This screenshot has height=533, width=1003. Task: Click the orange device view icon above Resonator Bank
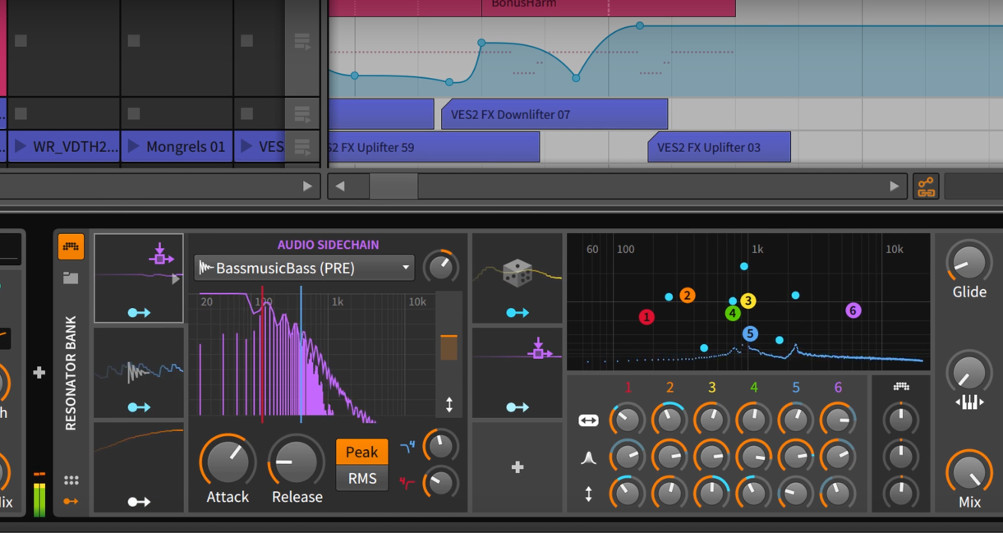pyautogui.click(x=70, y=246)
